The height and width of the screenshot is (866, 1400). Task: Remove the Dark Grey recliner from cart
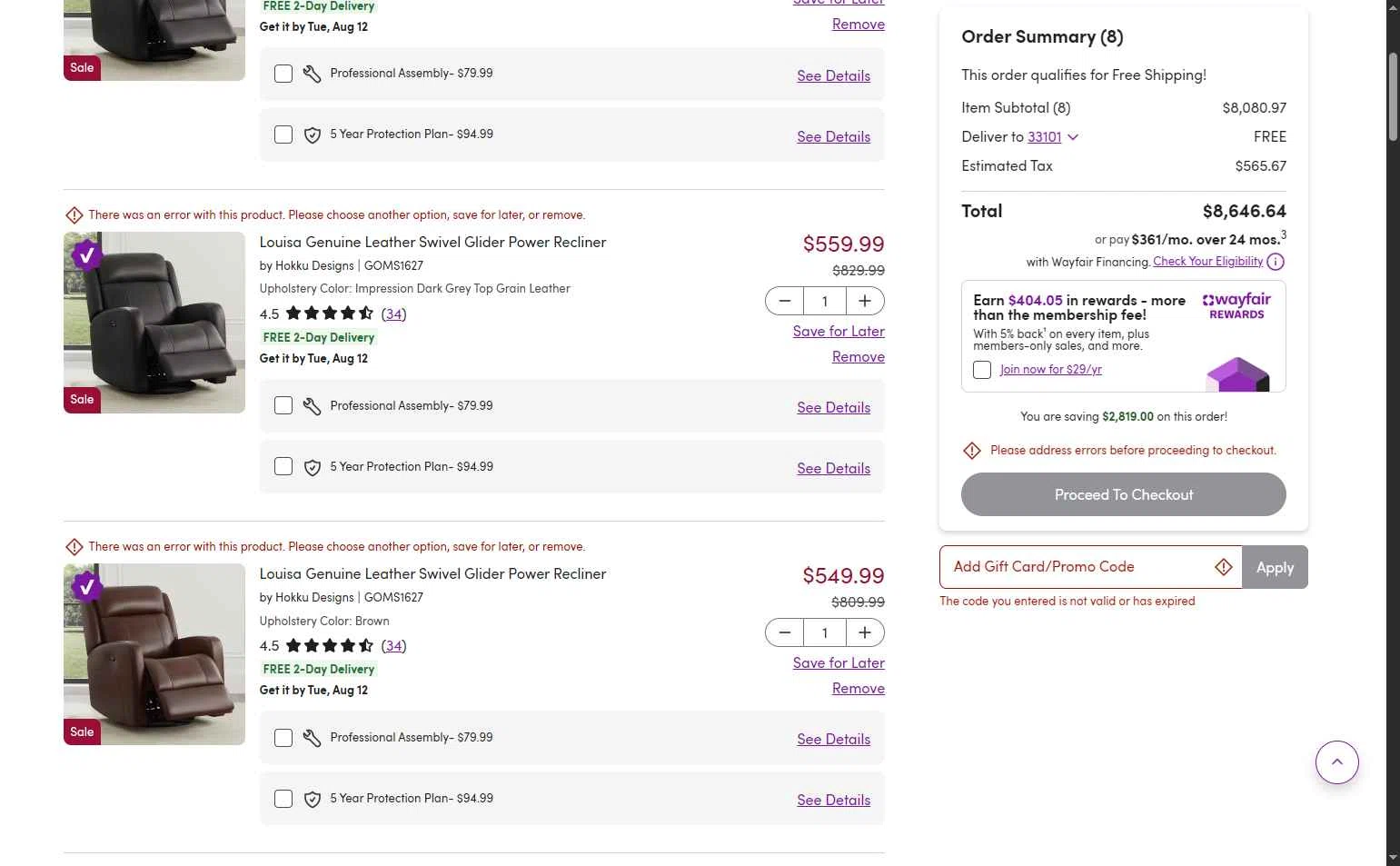point(859,357)
